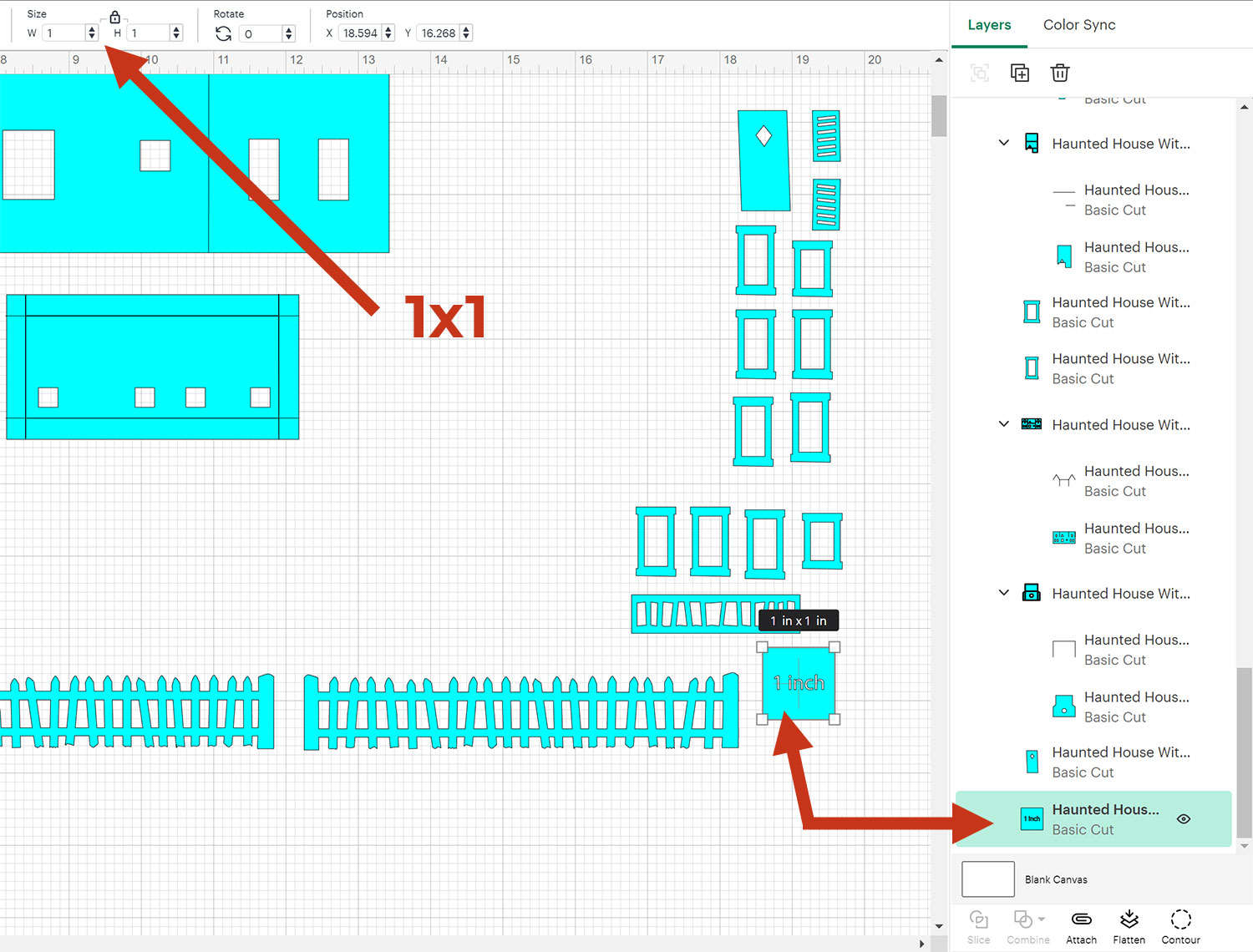Click the Duplicate icon in the Layers panel

point(1020,73)
